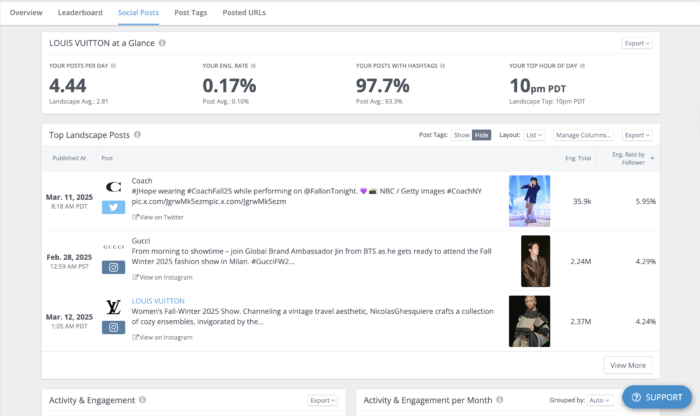This screenshot has height=416, width=700.
Task: Open the Gucci Jin post thumbnail
Action: click(x=535, y=261)
